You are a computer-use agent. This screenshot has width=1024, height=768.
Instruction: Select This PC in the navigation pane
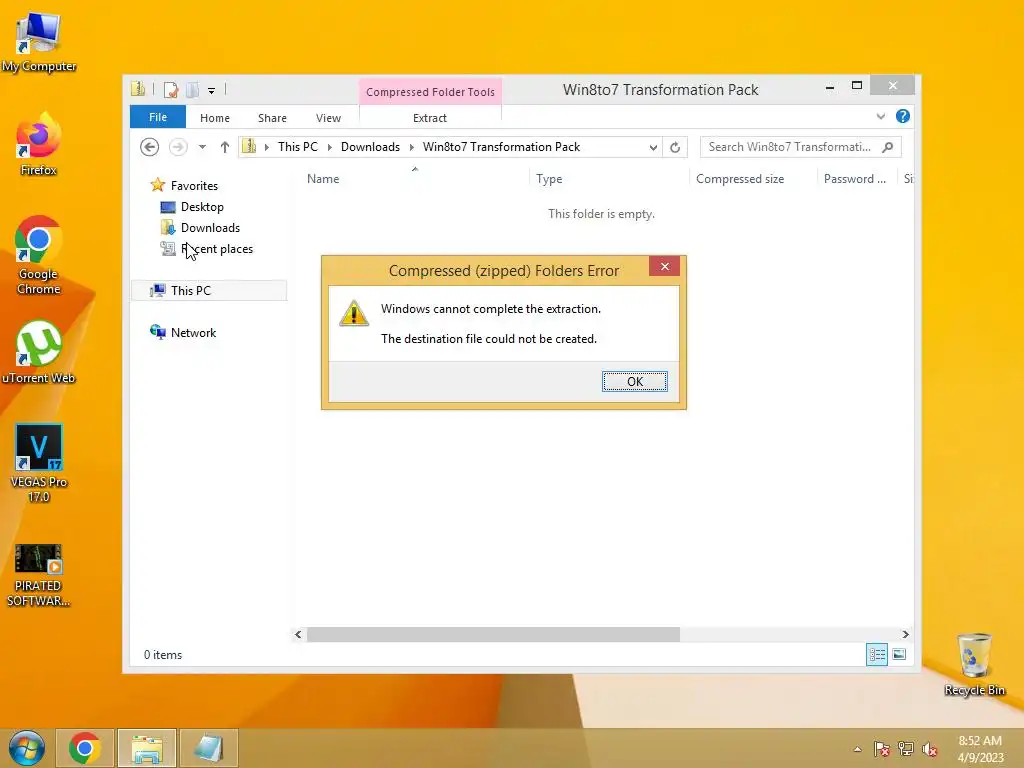tap(209, 291)
